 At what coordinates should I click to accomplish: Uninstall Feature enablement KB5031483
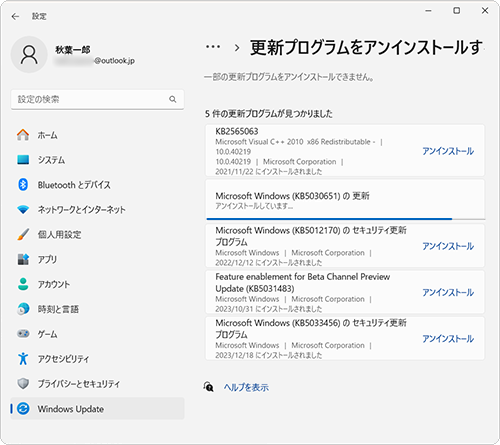448,292
